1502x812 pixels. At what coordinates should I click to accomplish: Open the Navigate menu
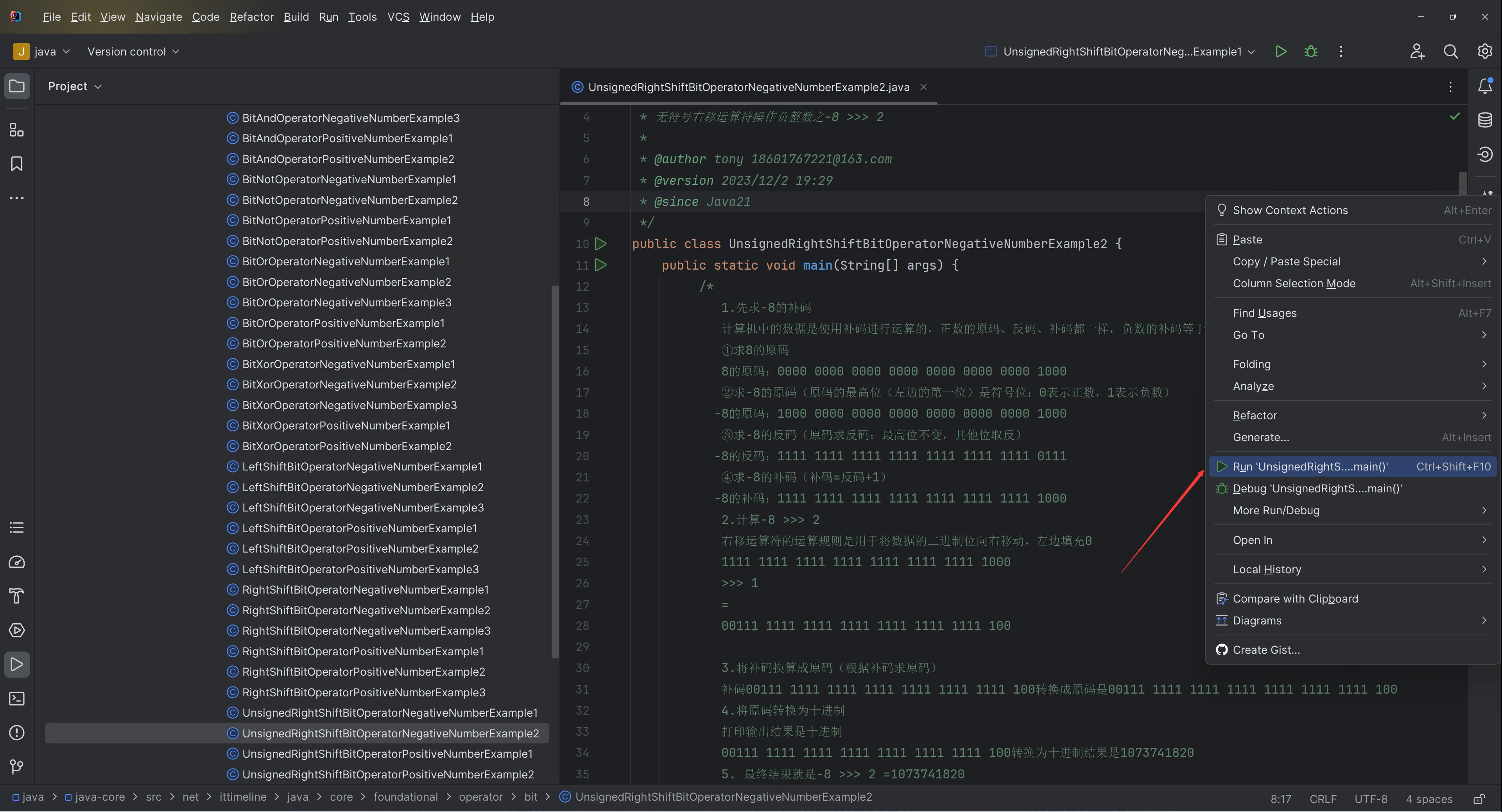point(158,17)
